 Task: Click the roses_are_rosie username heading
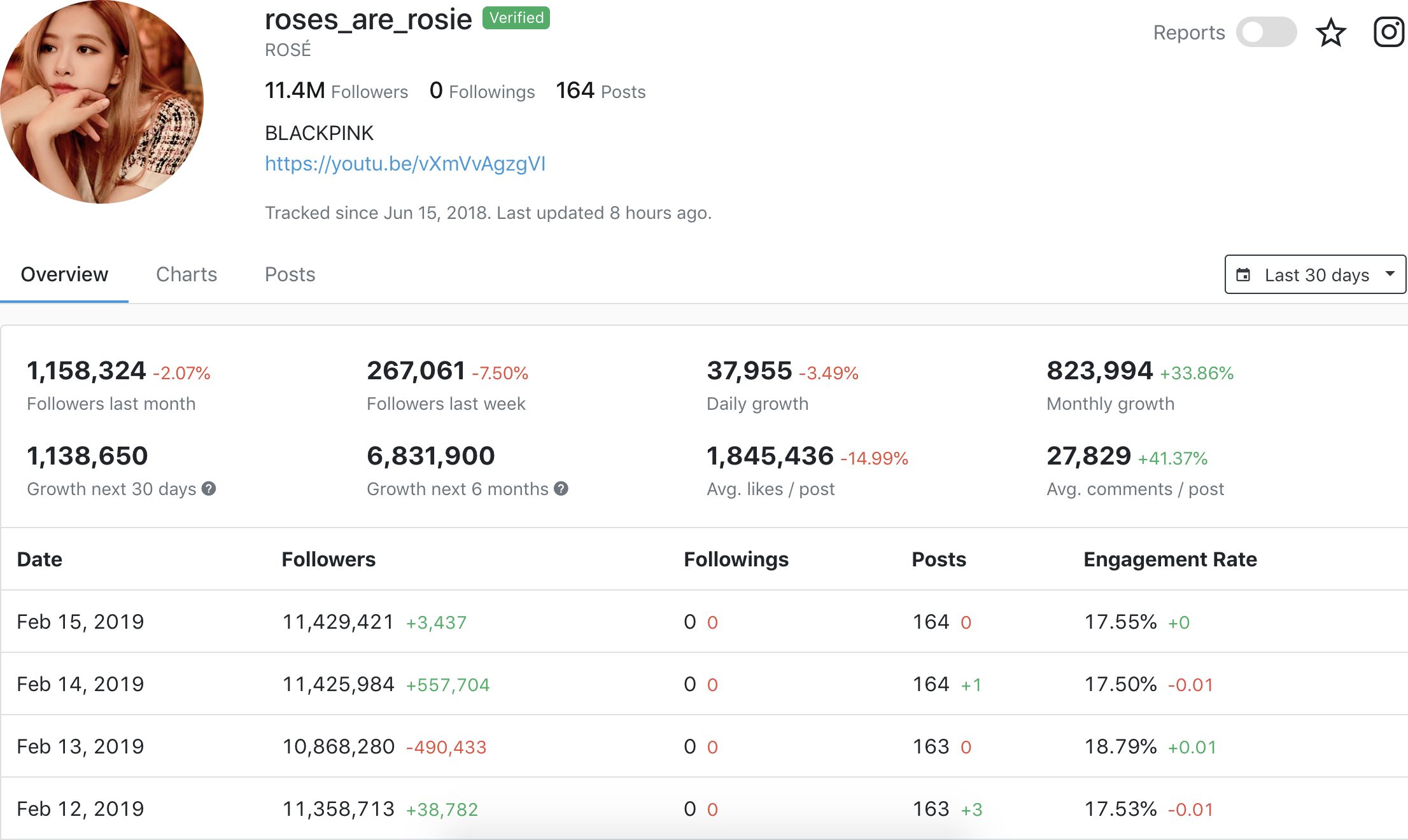[368, 19]
